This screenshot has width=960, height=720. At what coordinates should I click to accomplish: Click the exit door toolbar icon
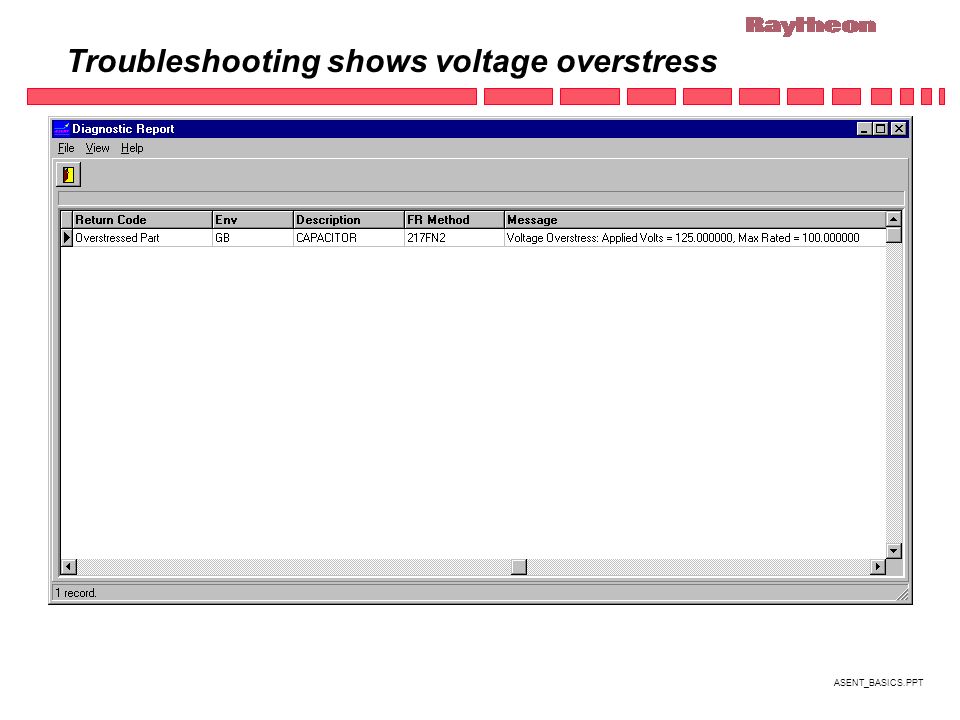tap(68, 175)
